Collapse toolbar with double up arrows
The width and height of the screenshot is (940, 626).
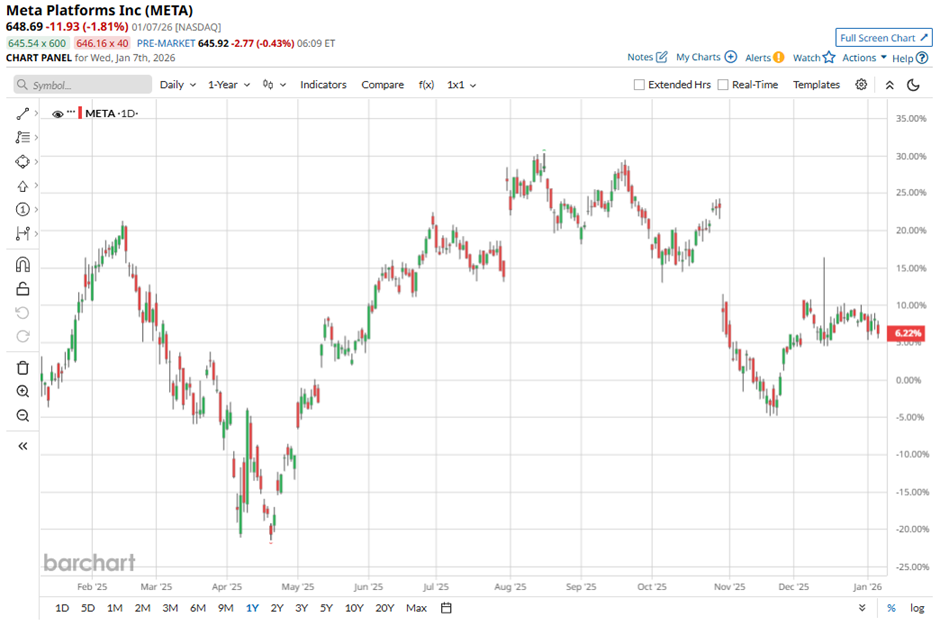point(890,85)
